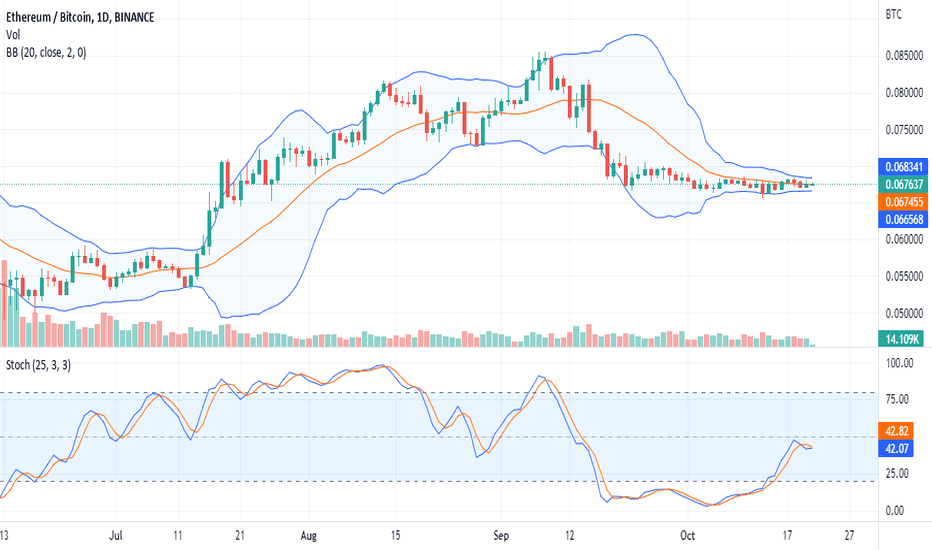Click the orange 0.067455 basis price label
The height and width of the screenshot is (550, 932).
902,202
